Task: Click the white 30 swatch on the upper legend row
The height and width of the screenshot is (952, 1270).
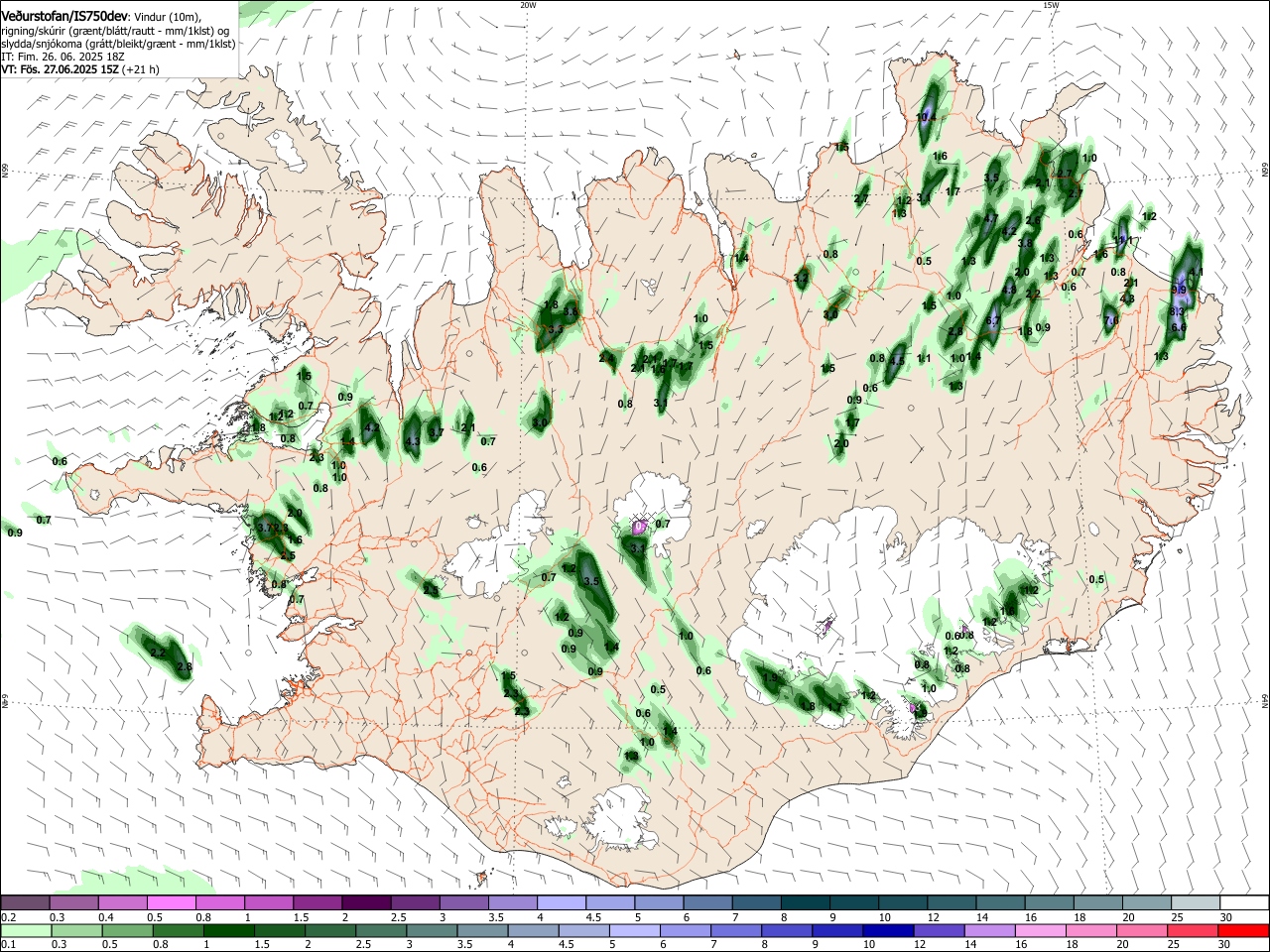Action: click(1244, 903)
